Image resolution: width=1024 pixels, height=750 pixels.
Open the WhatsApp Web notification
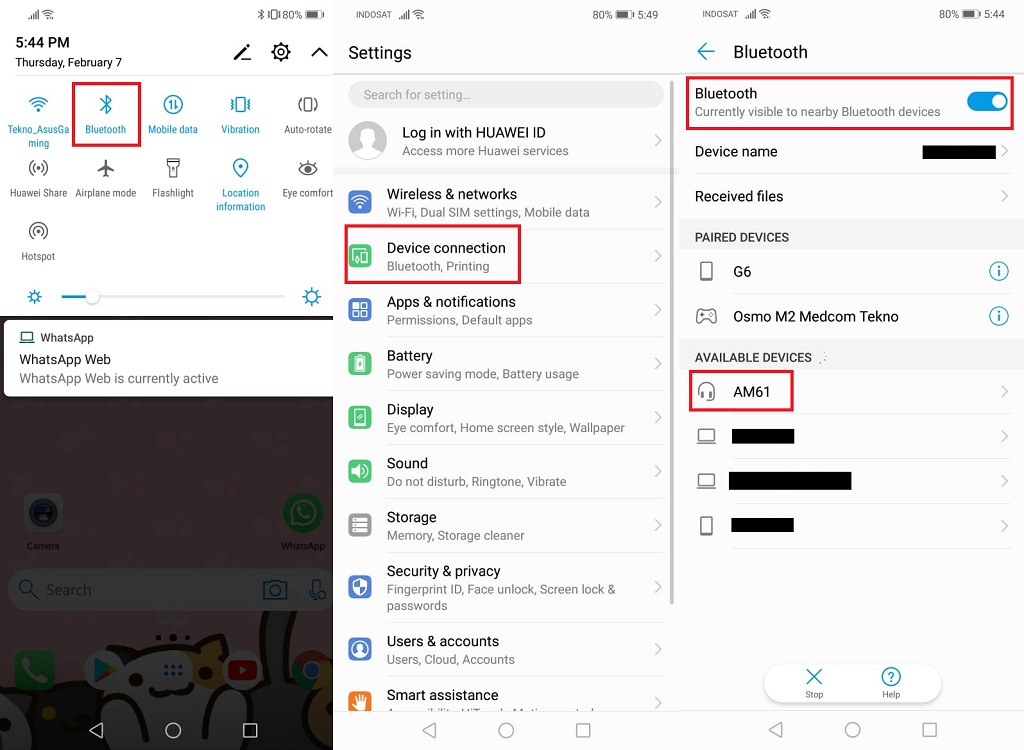tap(168, 358)
